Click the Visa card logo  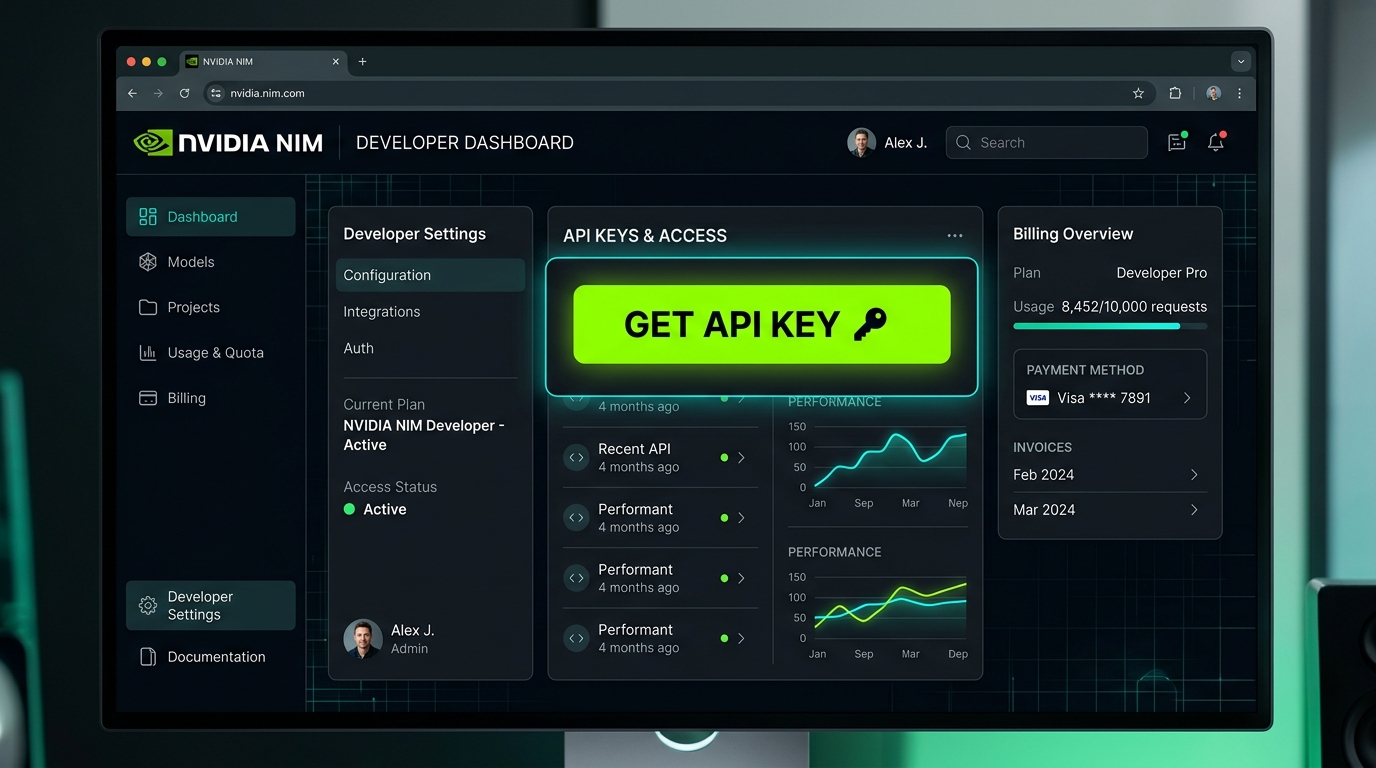(1038, 398)
